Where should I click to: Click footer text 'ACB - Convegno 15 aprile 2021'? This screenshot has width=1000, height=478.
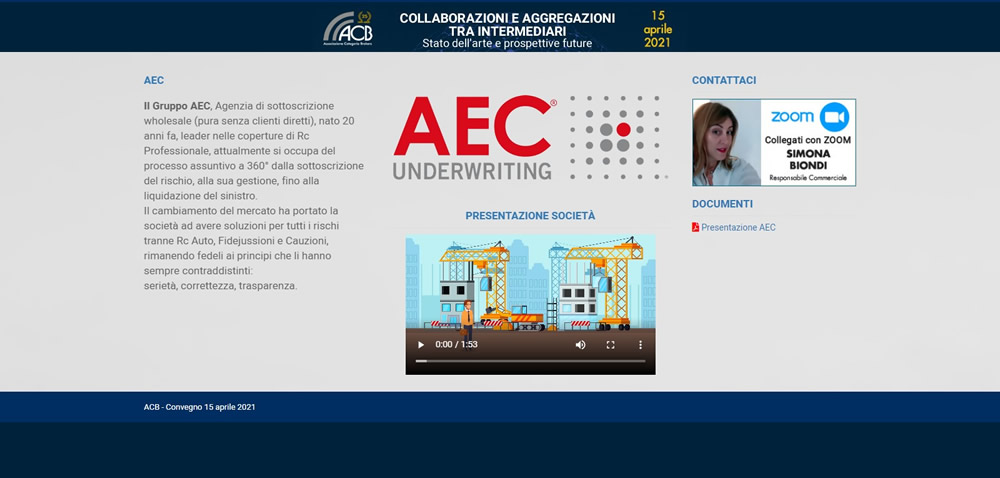(x=199, y=407)
